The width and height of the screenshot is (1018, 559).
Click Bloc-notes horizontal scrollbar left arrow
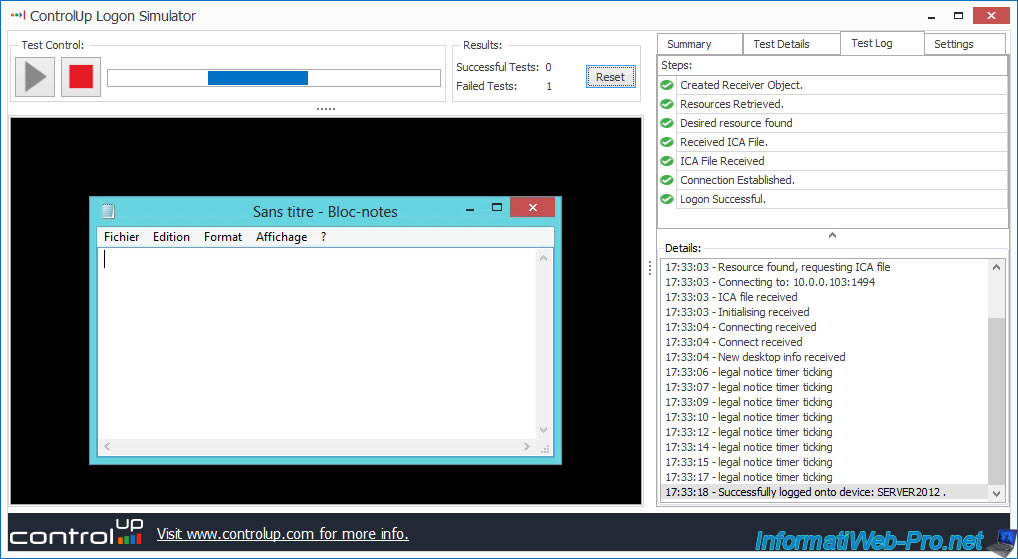(x=107, y=447)
